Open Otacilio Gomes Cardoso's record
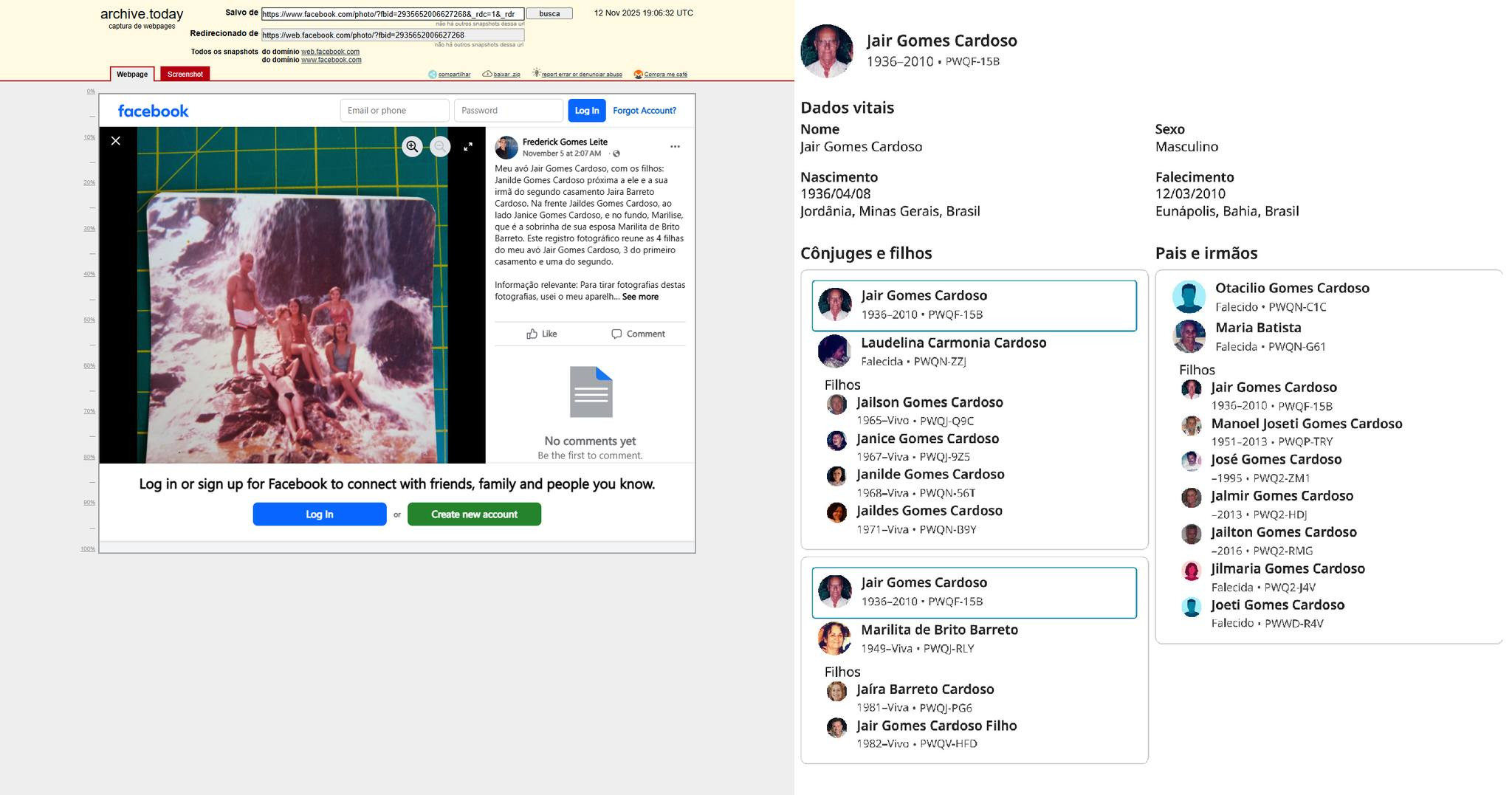The width and height of the screenshot is (1512, 795). click(x=1291, y=289)
